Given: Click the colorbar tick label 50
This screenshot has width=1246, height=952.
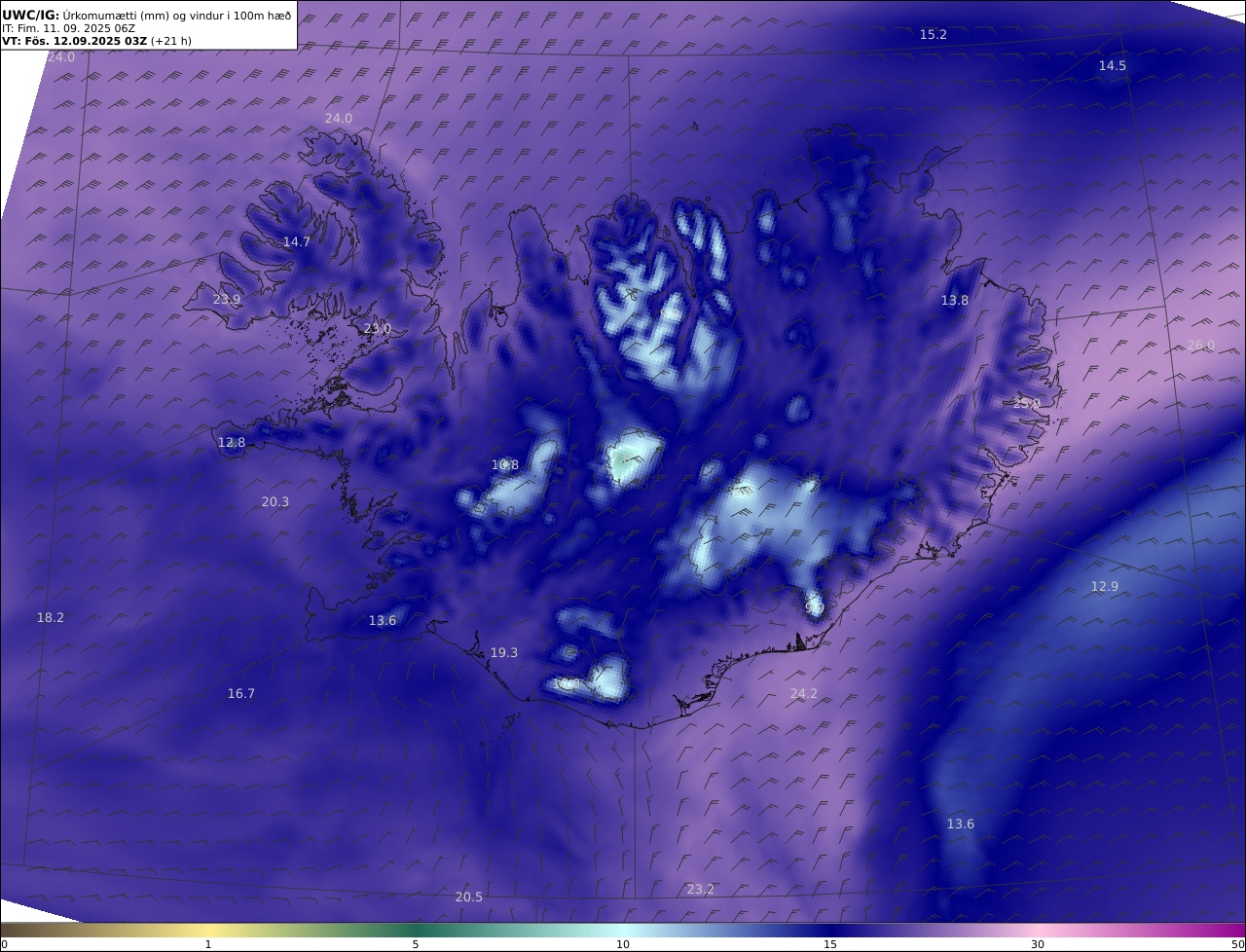Looking at the screenshot, I should click(1238, 944).
